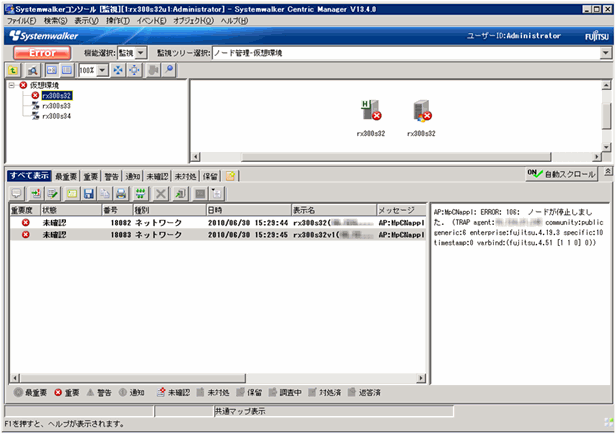Click the green arrow event action icon
The image size is (616, 434).
36,193
